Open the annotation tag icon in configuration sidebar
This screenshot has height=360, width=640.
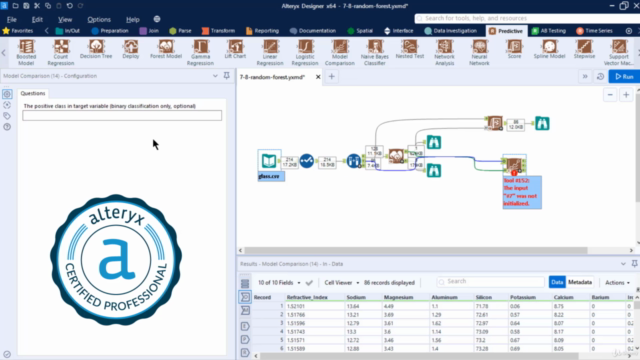[7, 116]
